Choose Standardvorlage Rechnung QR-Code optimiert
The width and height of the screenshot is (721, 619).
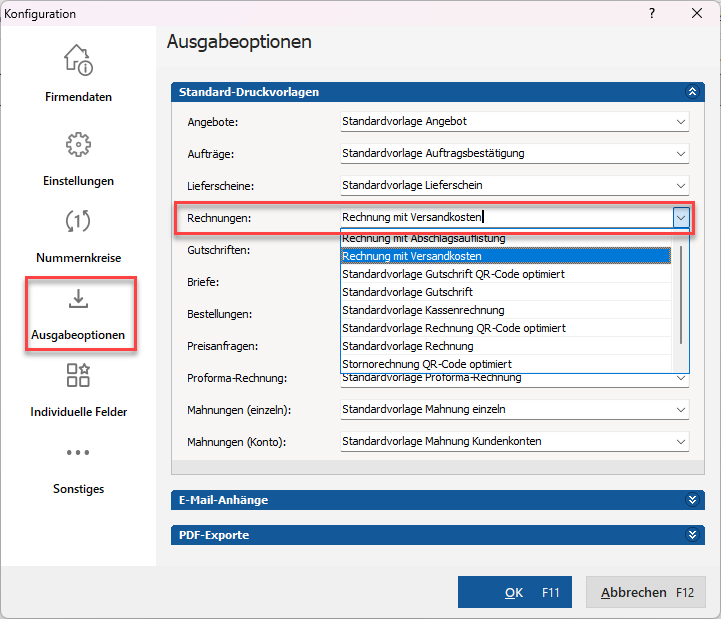506,328
